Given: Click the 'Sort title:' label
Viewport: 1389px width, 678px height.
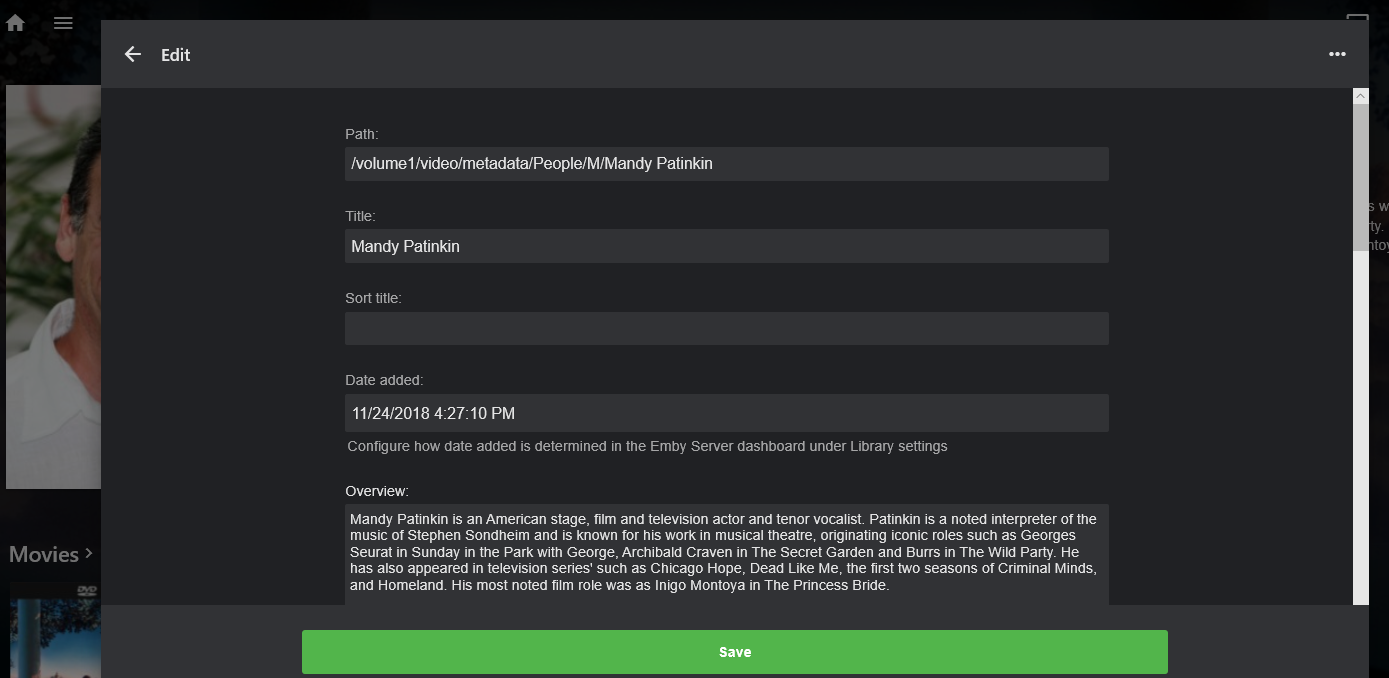Looking at the screenshot, I should click(373, 298).
